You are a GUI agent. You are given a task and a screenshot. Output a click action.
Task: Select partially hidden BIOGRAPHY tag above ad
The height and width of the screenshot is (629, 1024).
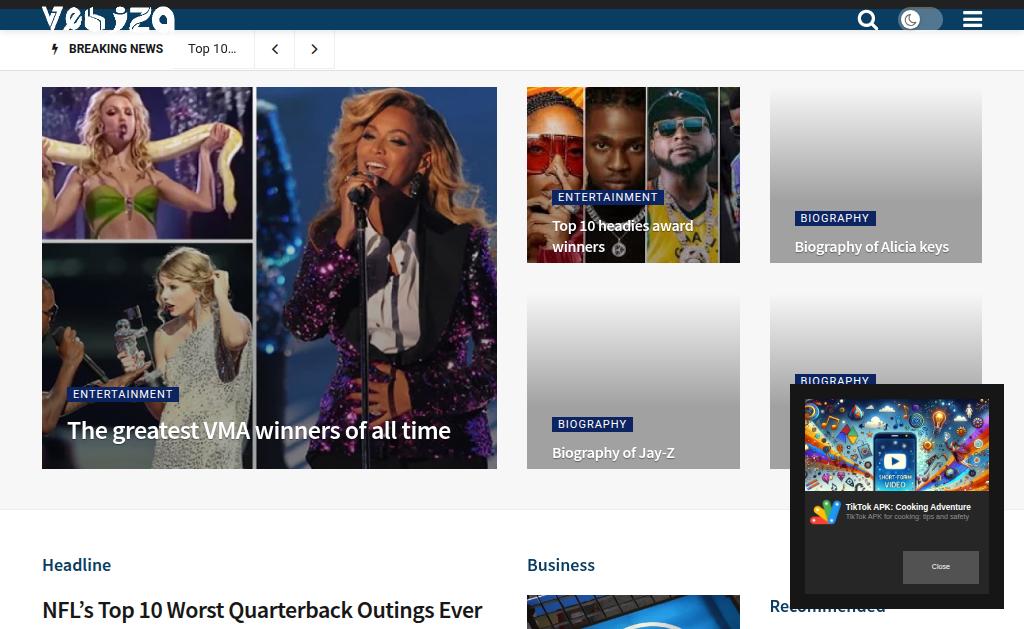point(835,379)
